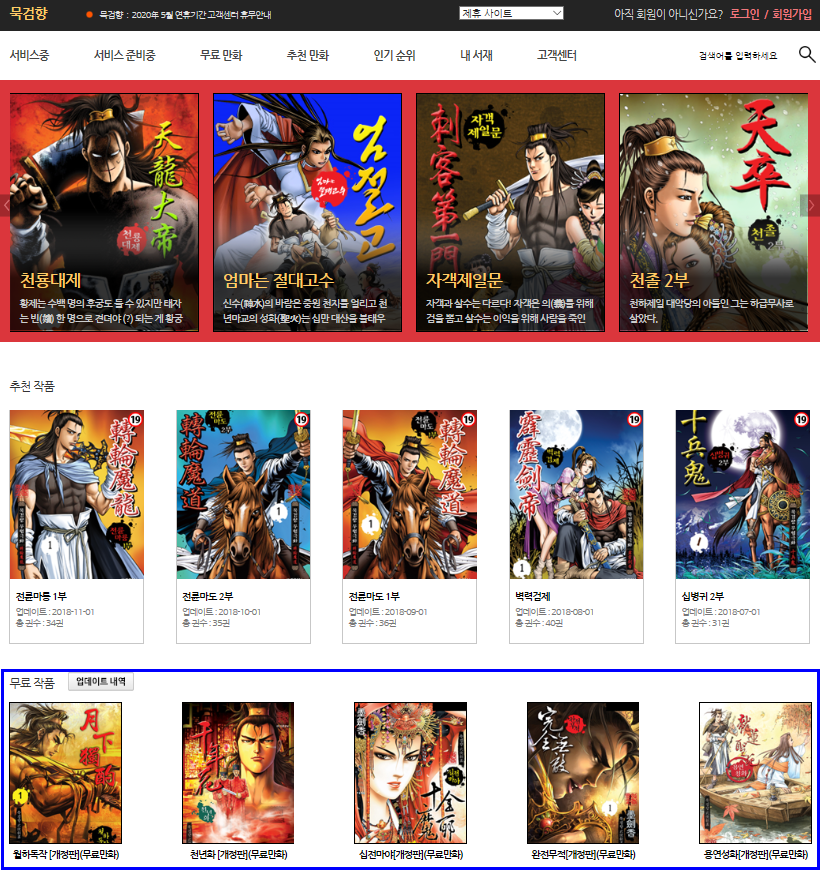This screenshot has width=820, height=873.
Task: Open the 서비스중 menu
Action: tap(30, 55)
